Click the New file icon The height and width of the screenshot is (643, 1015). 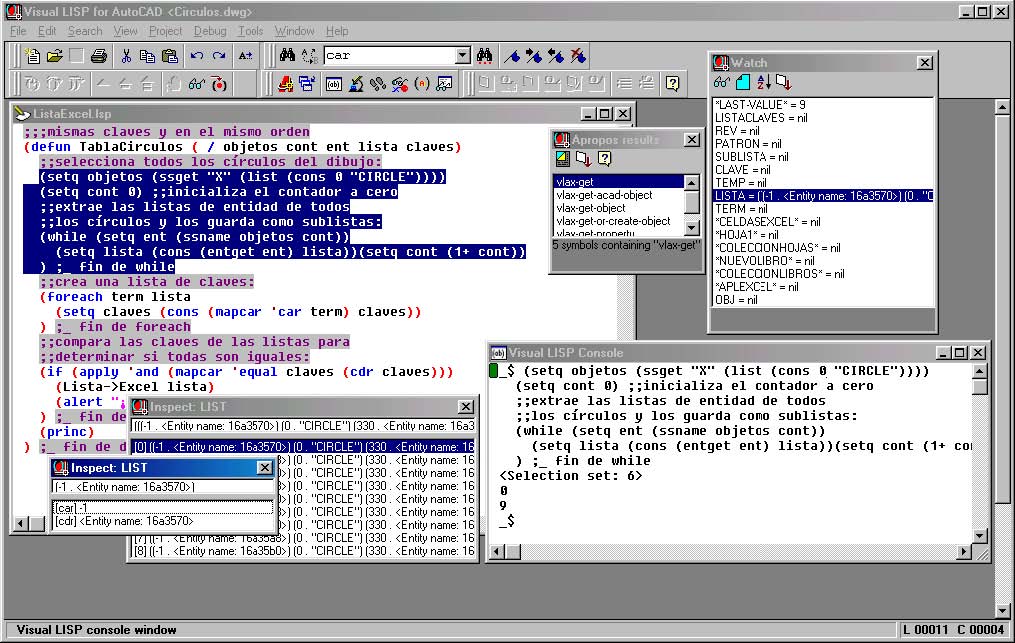pyautogui.click(x=32, y=56)
